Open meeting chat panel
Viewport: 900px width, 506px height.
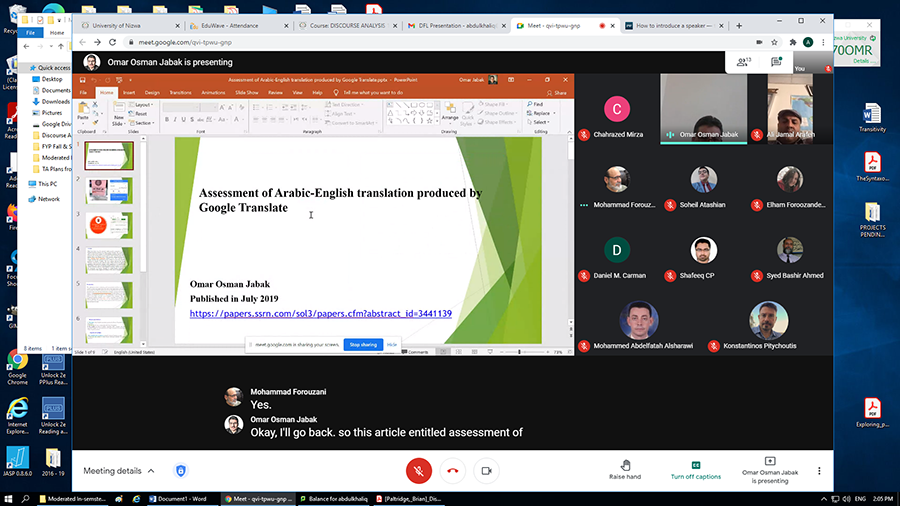point(776,62)
